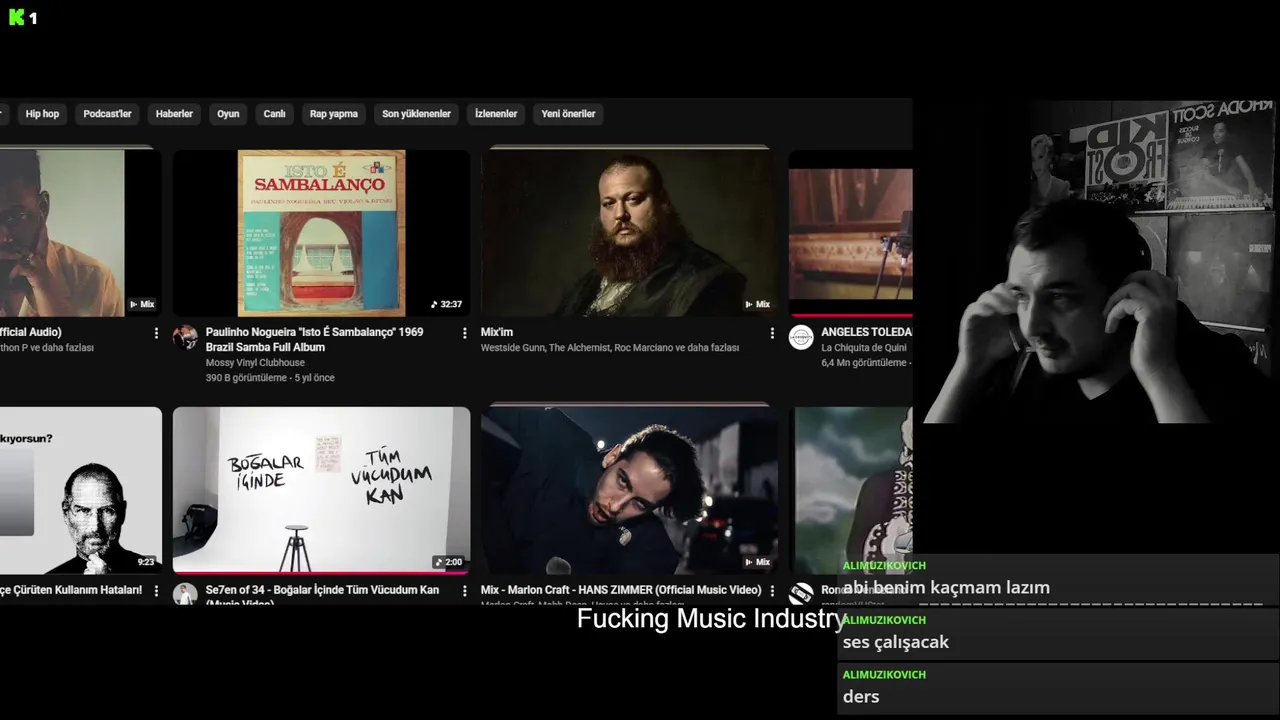
Task: Click the Kick logo icon
Action: [x=16, y=17]
